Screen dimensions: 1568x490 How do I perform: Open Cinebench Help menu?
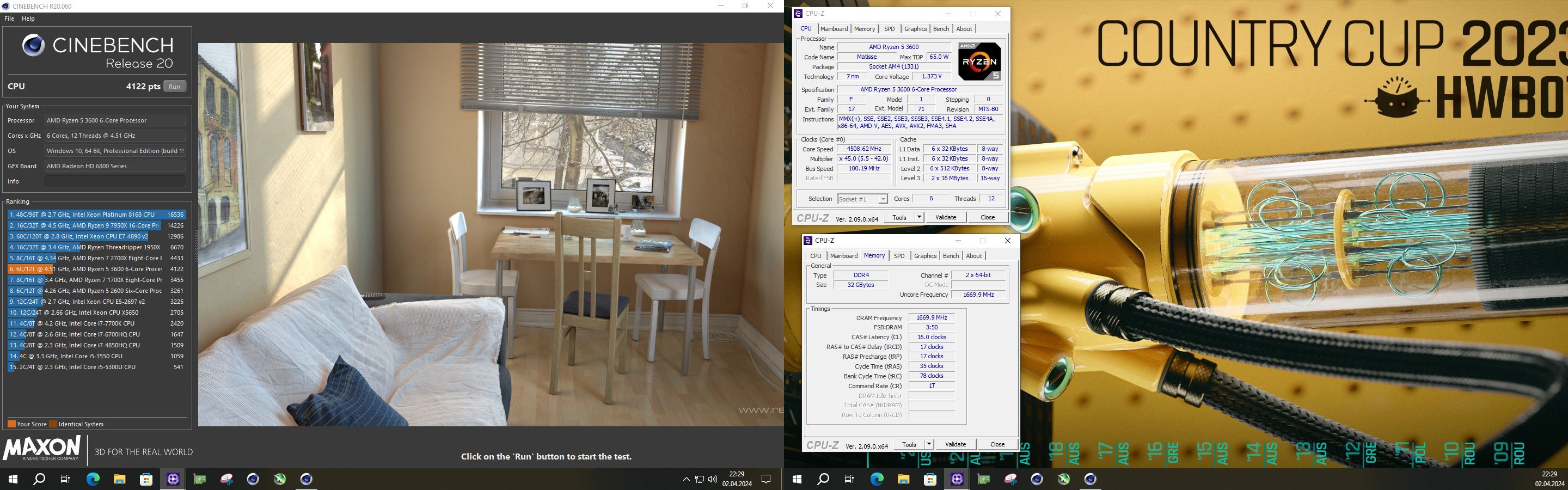pyautogui.click(x=29, y=19)
